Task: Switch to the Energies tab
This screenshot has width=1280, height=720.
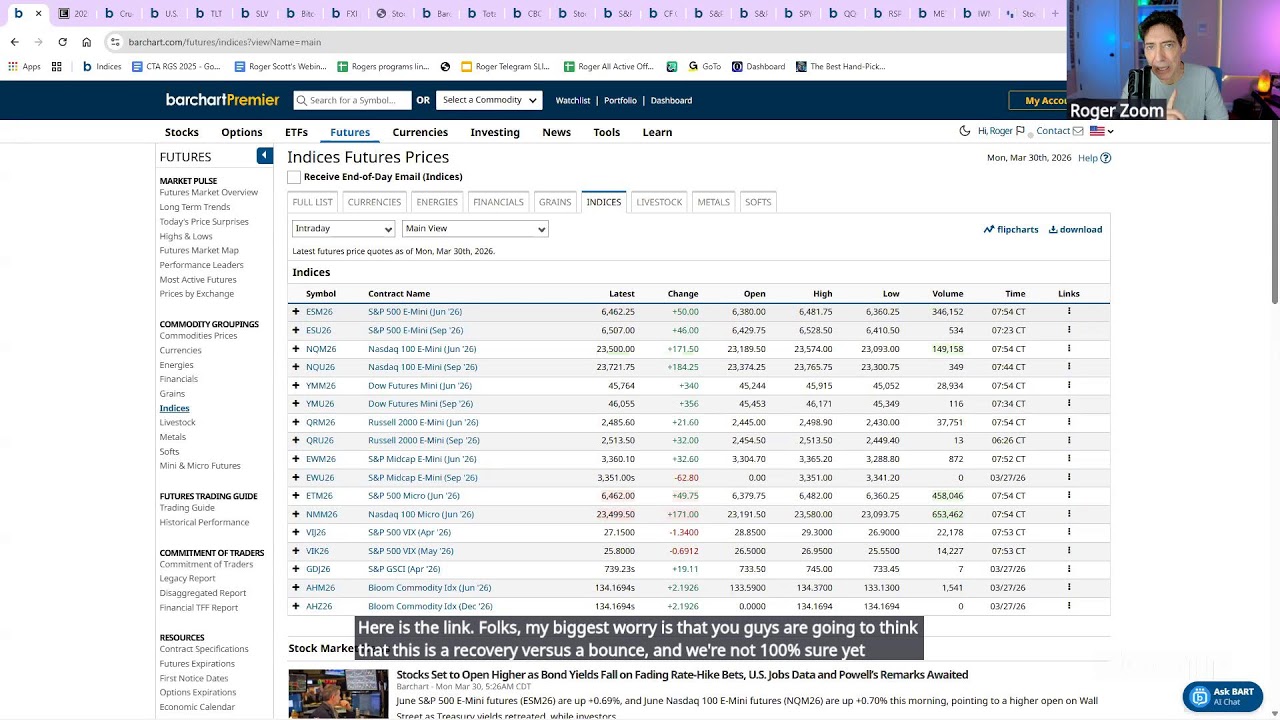Action: [x=437, y=202]
